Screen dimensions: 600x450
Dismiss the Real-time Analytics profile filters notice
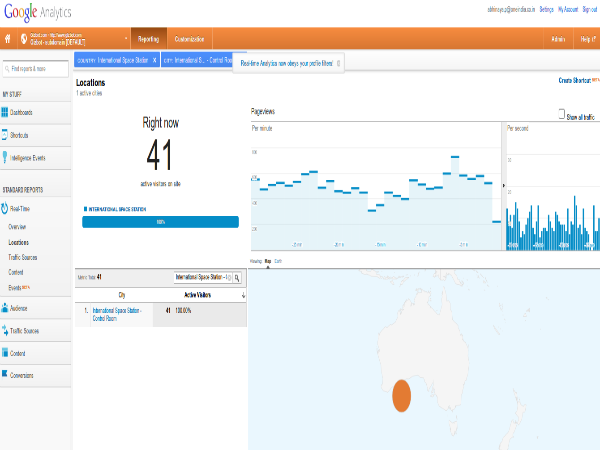pos(338,64)
